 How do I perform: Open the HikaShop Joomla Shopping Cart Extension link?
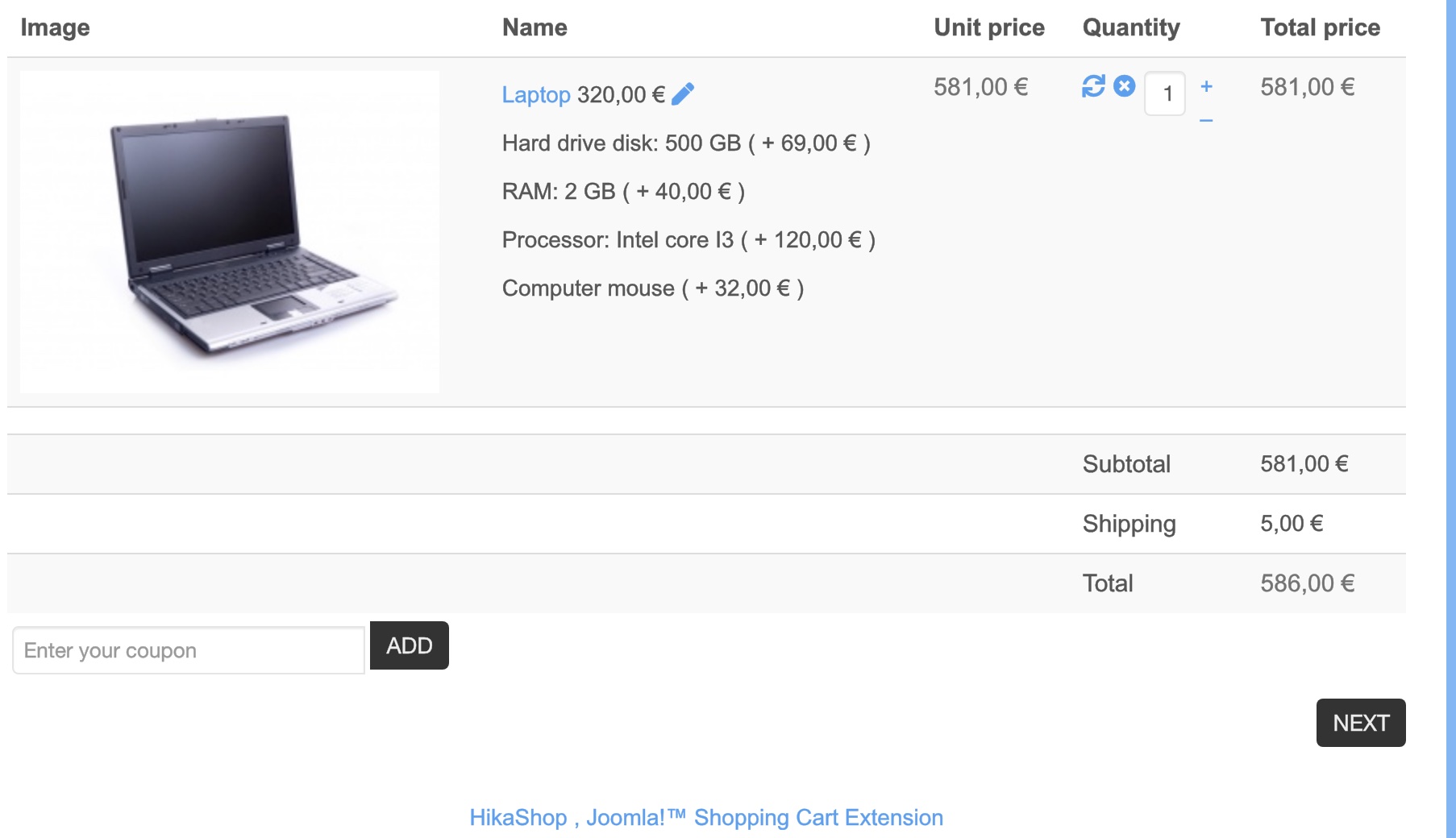(706, 817)
